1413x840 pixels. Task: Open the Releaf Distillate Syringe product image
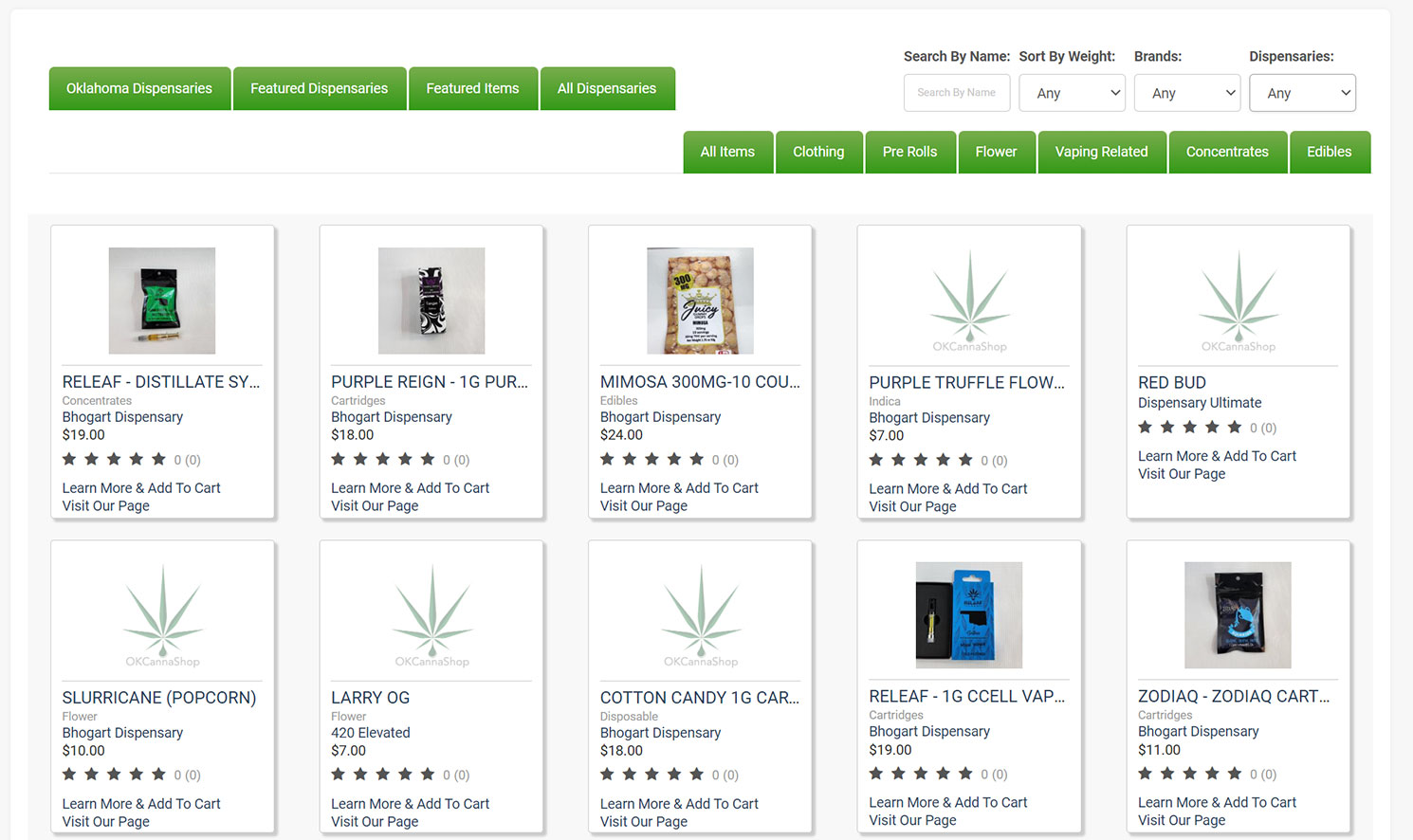point(162,301)
